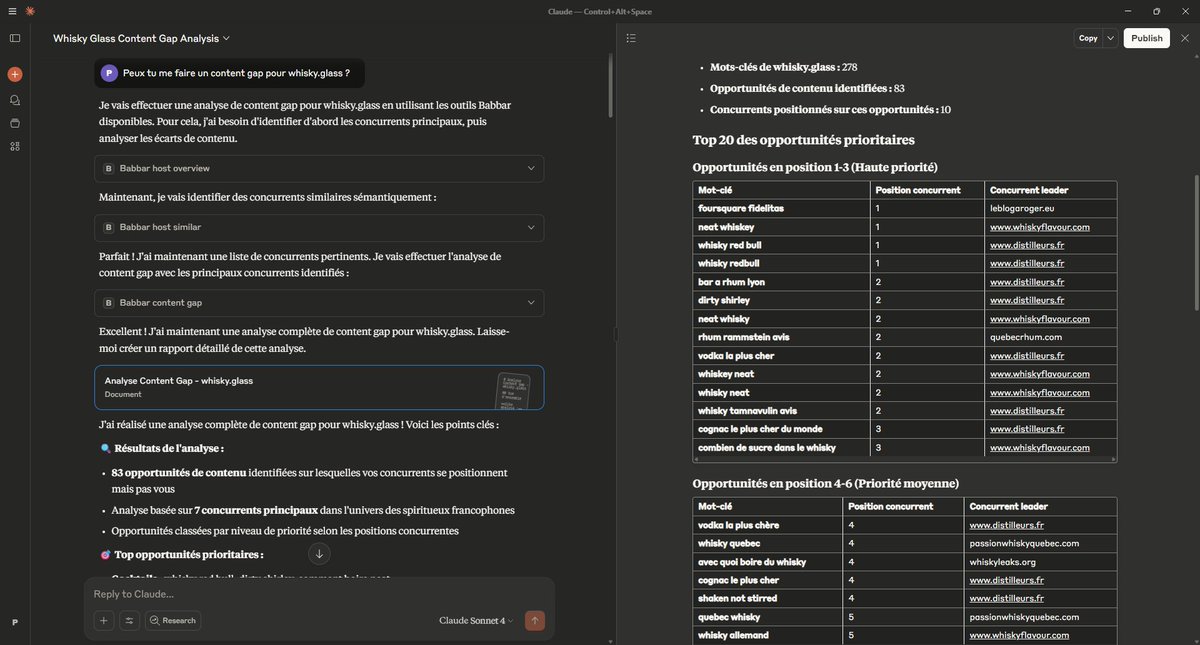Viewport: 1200px width, 645px height.
Task: Open the search and tools settings icon
Action: point(129,621)
